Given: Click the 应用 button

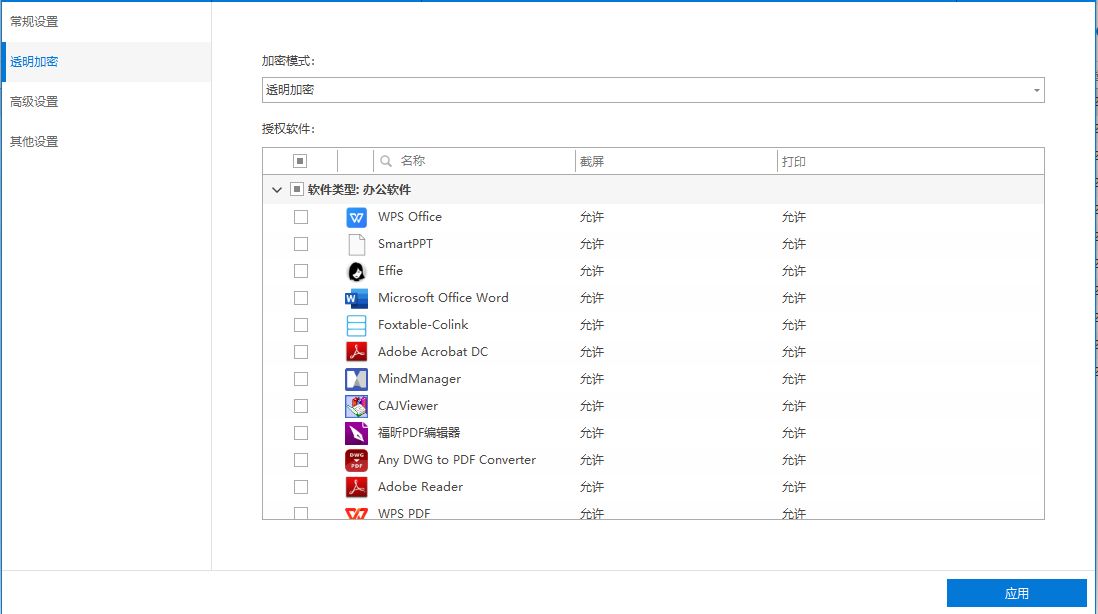Looking at the screenshot, I should tap(1017, 594).
